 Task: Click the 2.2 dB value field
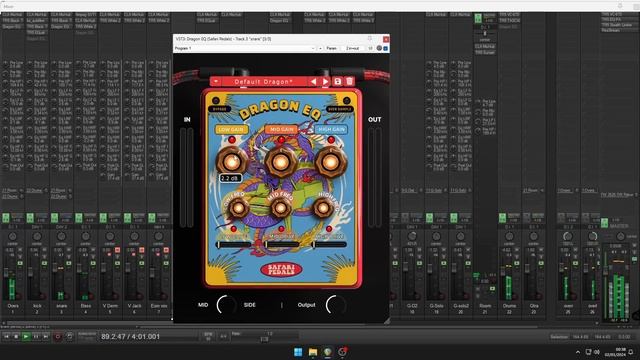coord(231,178)
